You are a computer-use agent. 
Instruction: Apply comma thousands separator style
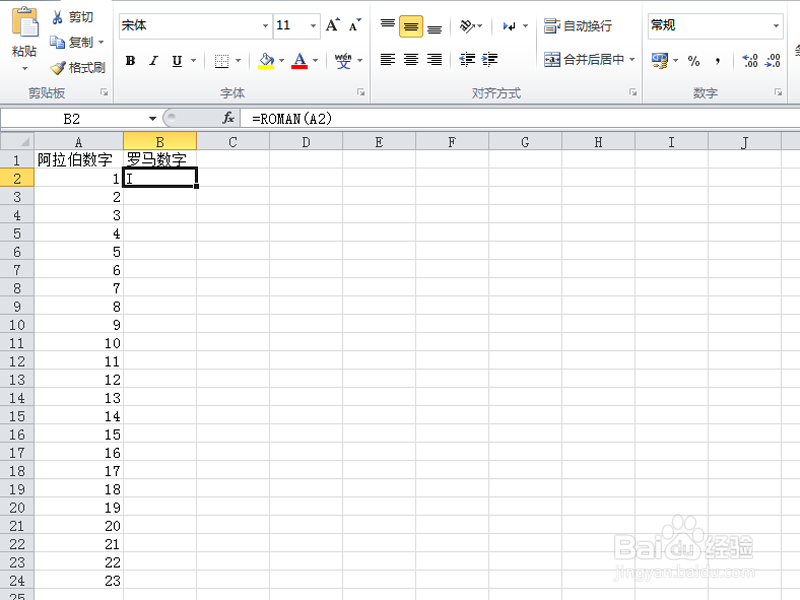click(717, 61)
